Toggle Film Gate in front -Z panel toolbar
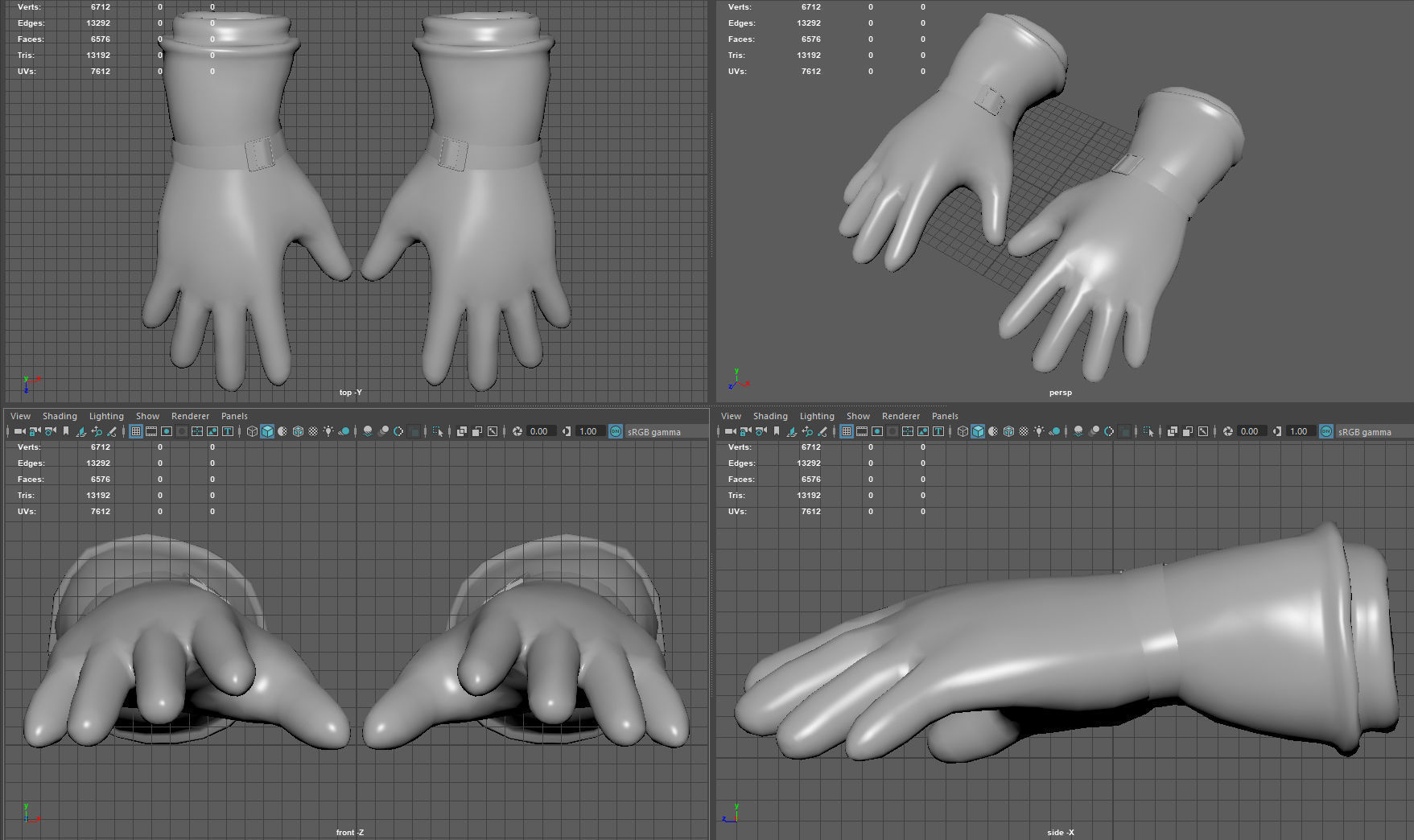The width and height of the screenshot is (1414, 840). [151, 431]
